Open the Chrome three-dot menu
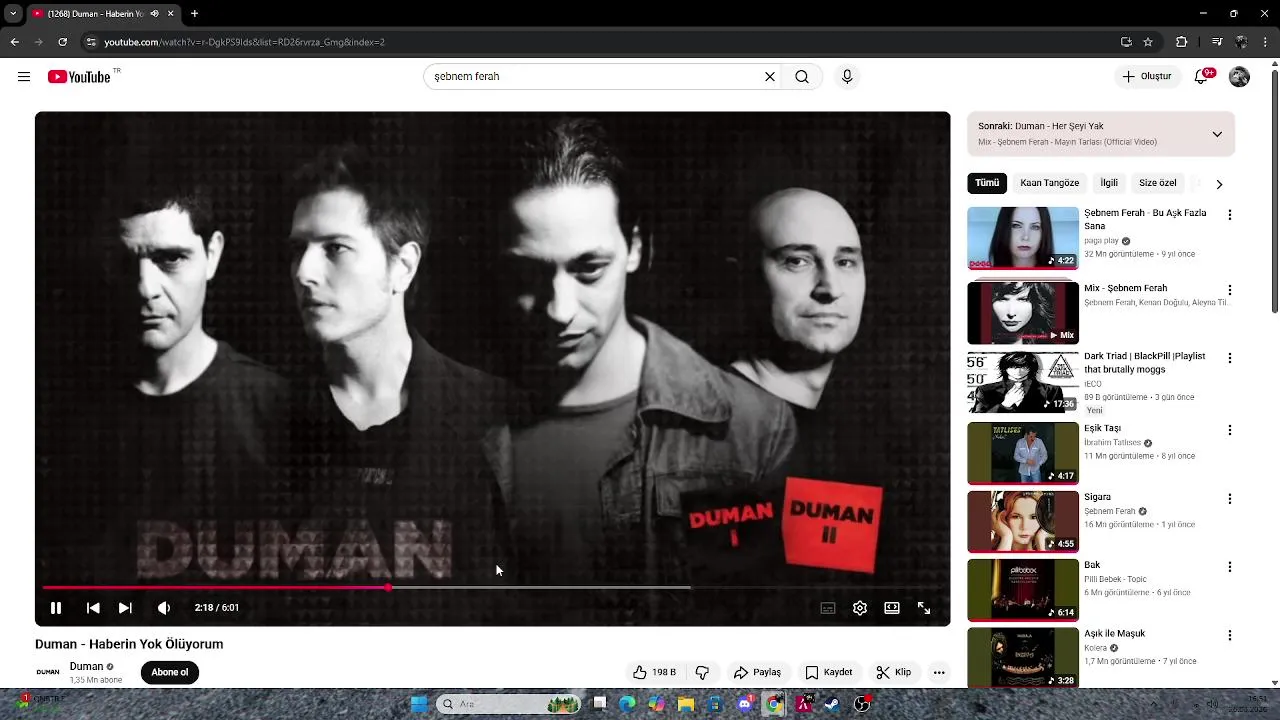This screenshot has width=1280, height=720. (x=1266, y=42)
